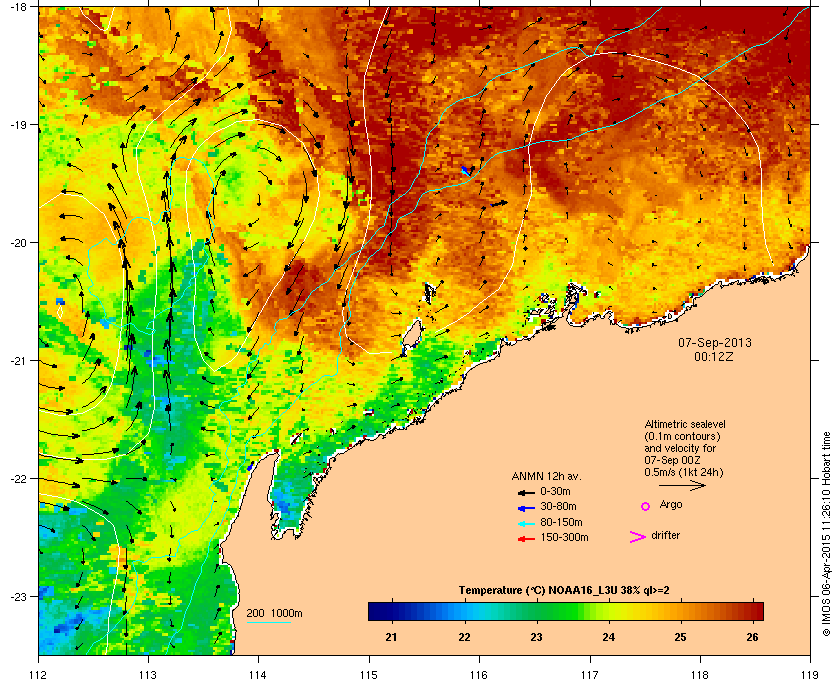Viewport: 840px width, 680px height.
Task: Click the longitude axis label 114
Action: (258, 675)
